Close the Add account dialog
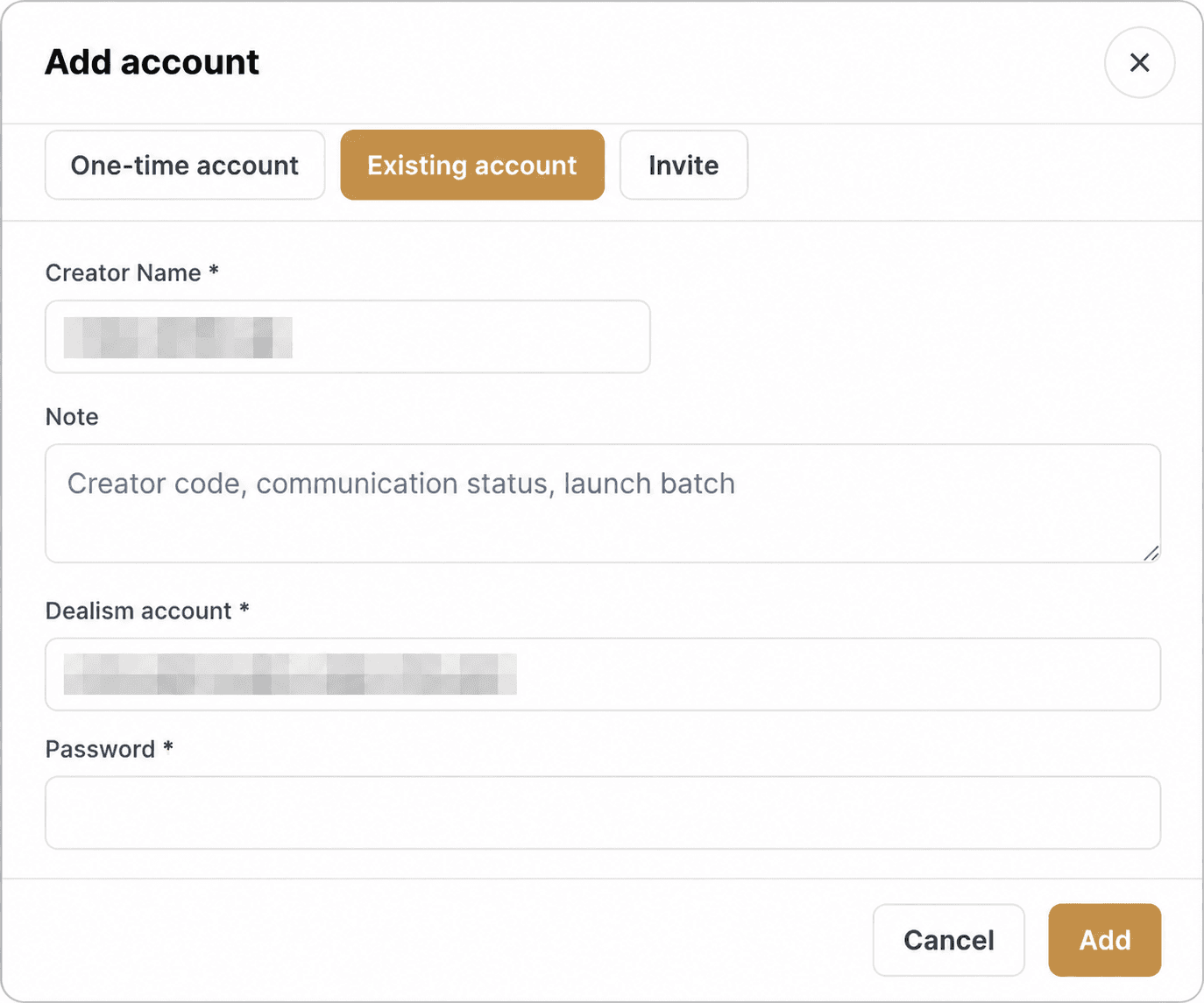Viewport: 1204px width, 1003px height. coord(1139,62)
